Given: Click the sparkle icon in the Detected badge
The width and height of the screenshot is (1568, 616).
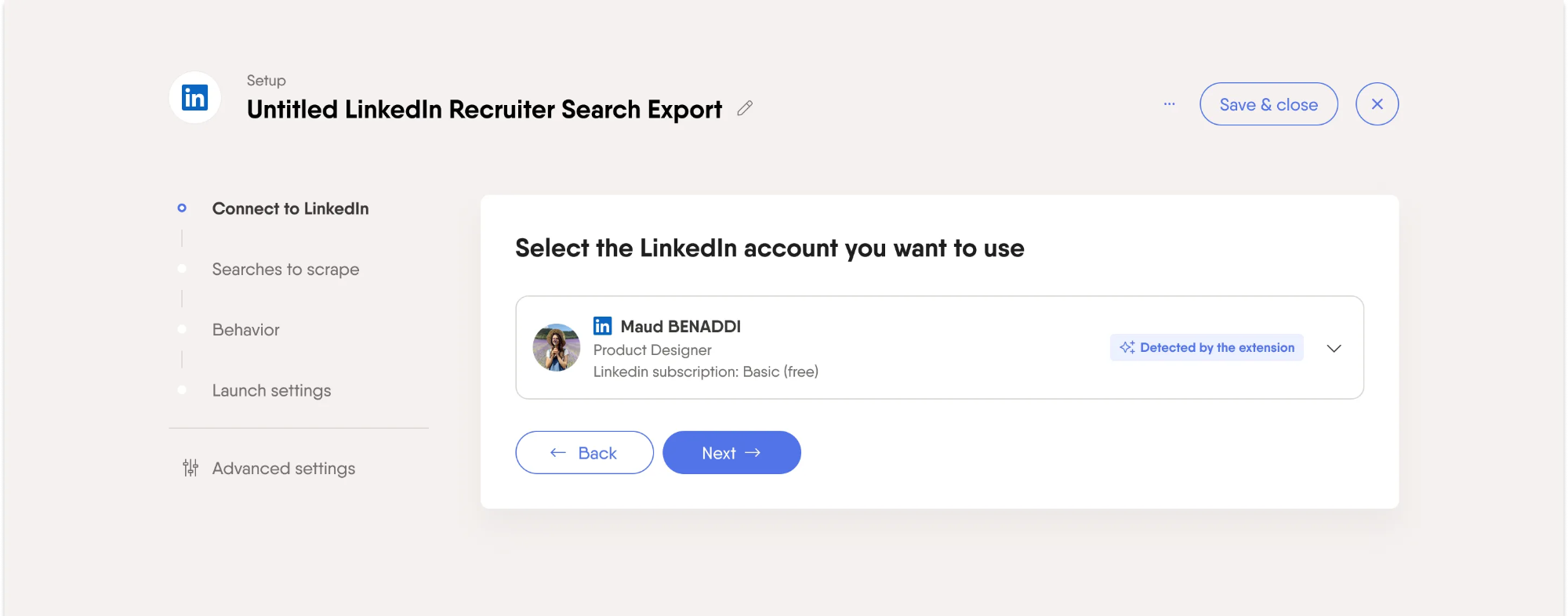Looking at the screenshot, I should coord(1127,347).
